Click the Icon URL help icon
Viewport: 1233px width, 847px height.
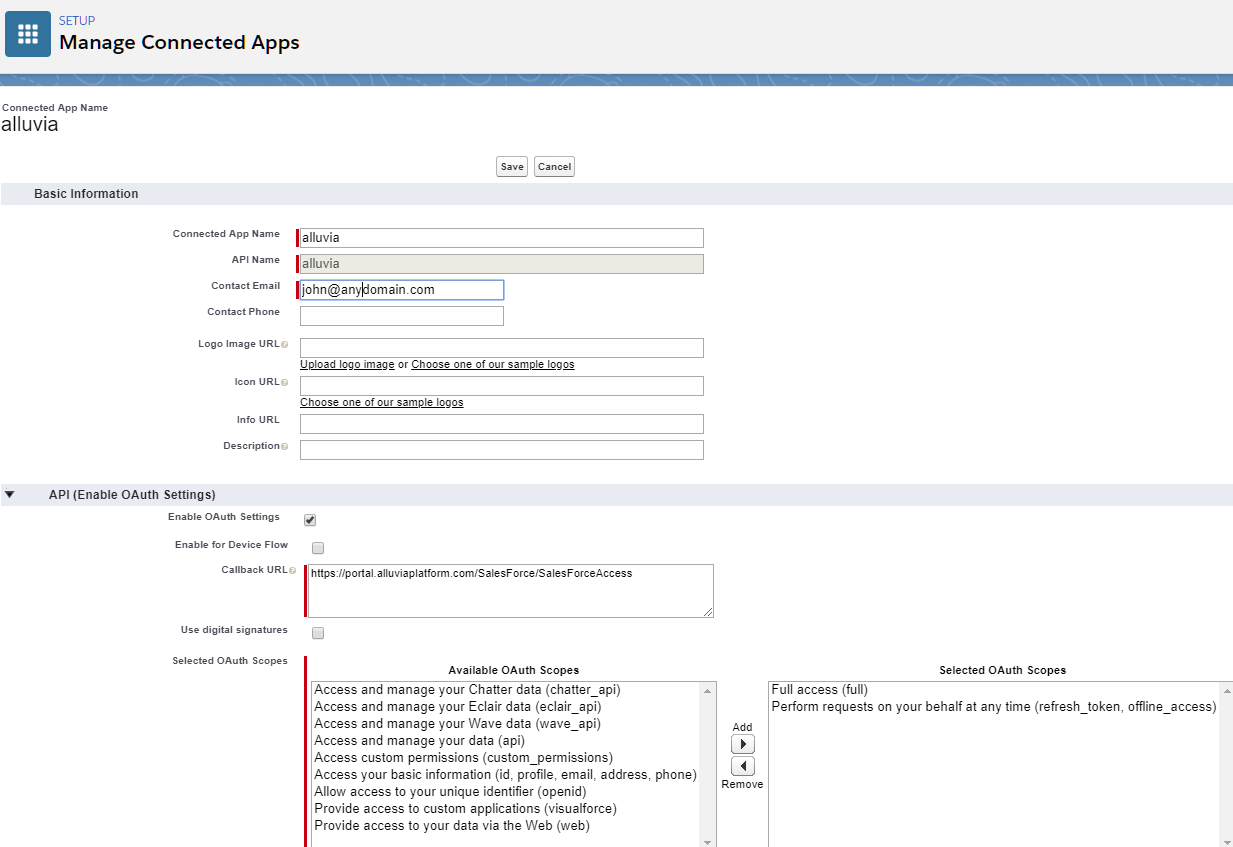(285, 383)
